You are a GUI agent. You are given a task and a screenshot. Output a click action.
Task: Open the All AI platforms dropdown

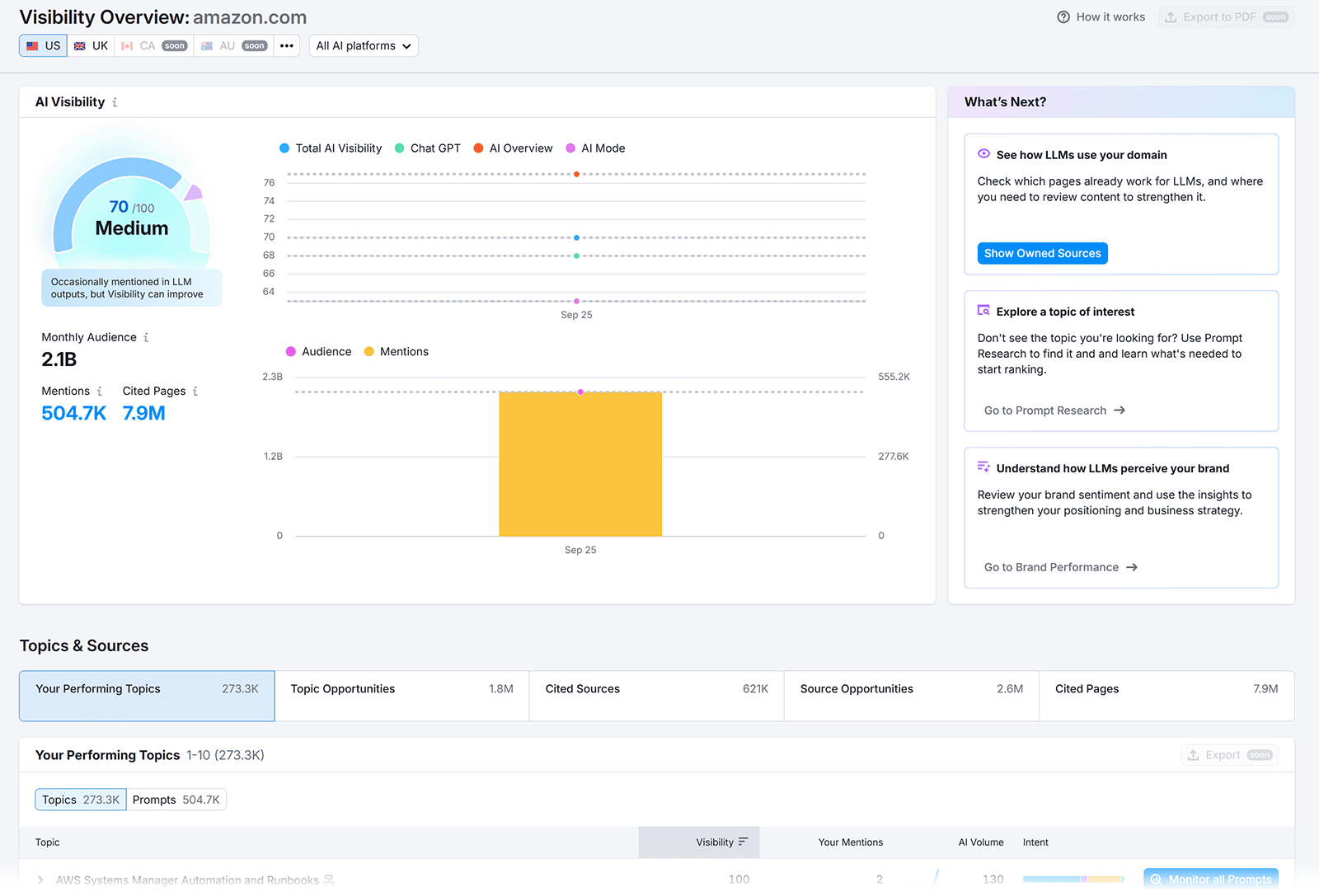tap(364, 45)
